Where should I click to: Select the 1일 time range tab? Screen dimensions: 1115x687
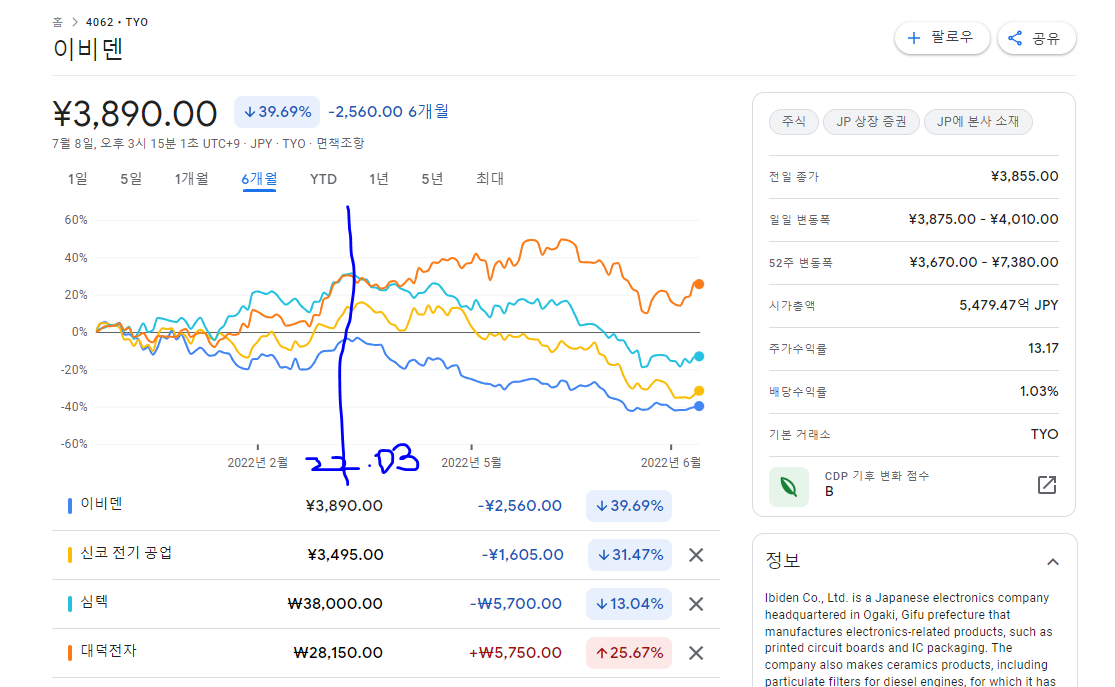pyautogui.click(x=78, y=179)
